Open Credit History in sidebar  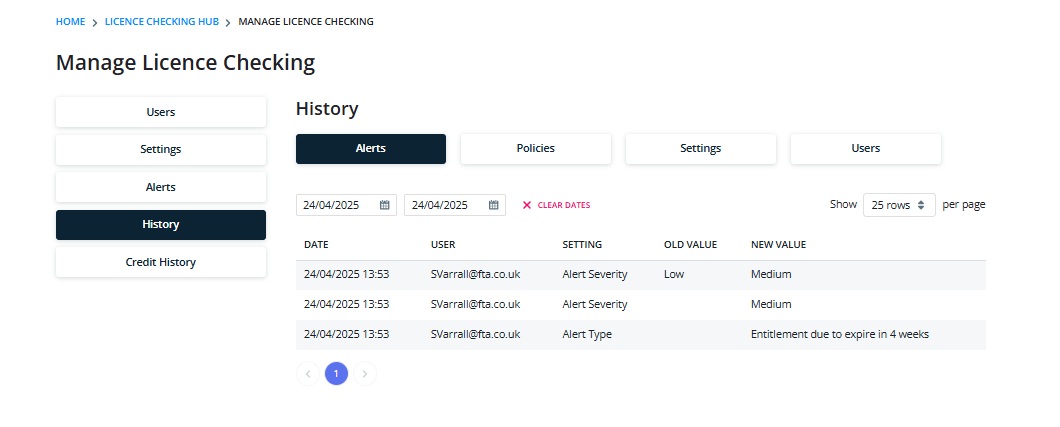pos(161,262)
